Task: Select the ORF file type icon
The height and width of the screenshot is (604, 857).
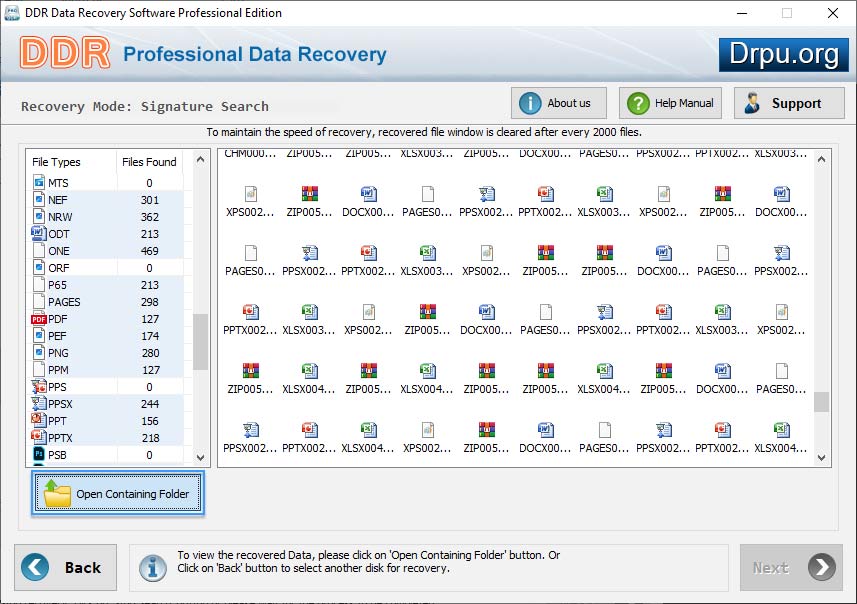Action: (x=39, y=267)
